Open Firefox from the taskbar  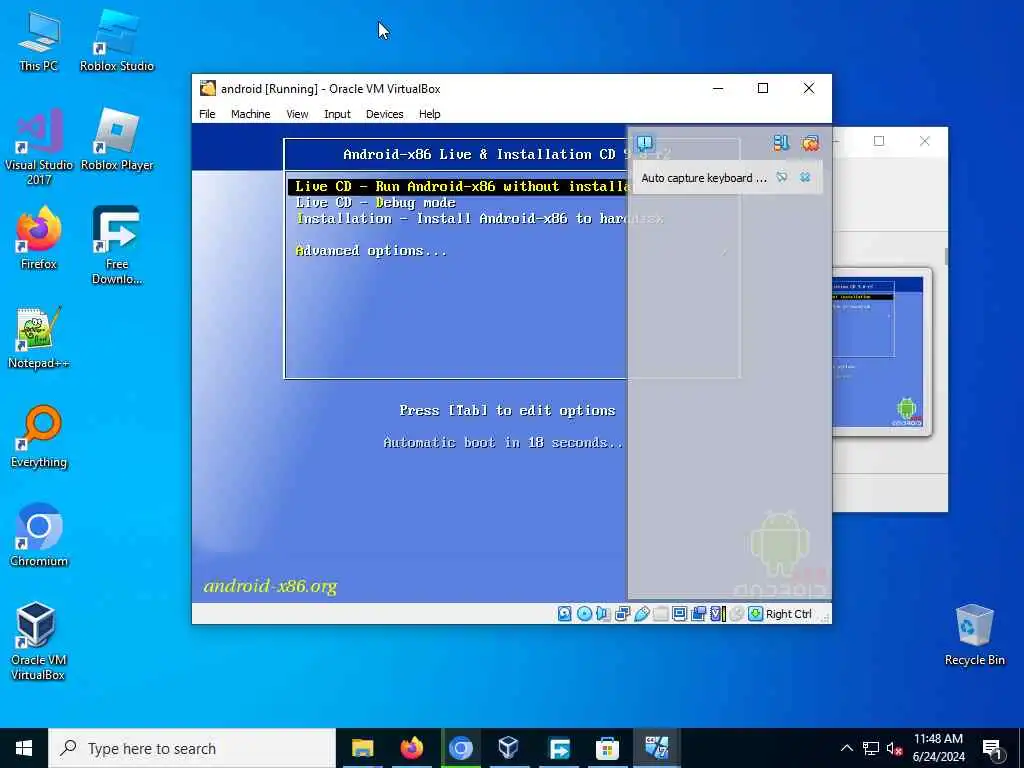(411, 748)
